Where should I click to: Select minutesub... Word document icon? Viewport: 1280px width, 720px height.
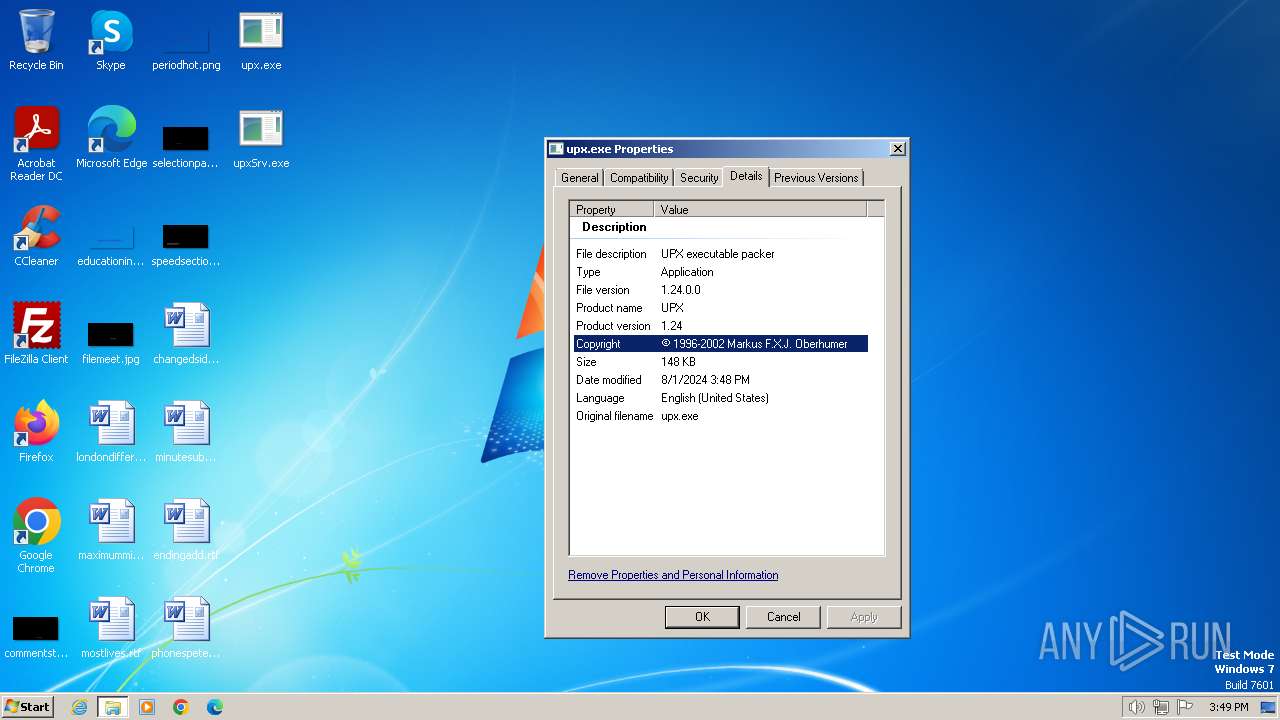[186, 432]
